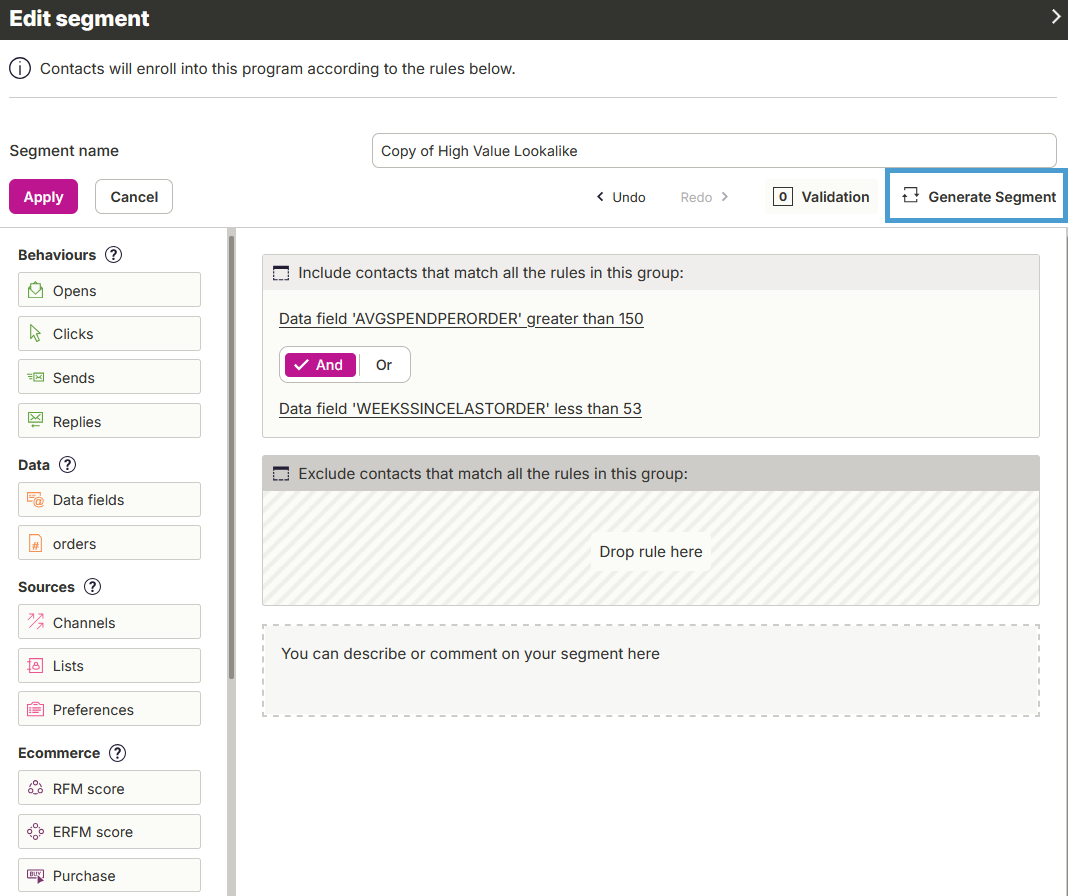
Task: Click the Sends mail icon
Action: tap(35, 377)
